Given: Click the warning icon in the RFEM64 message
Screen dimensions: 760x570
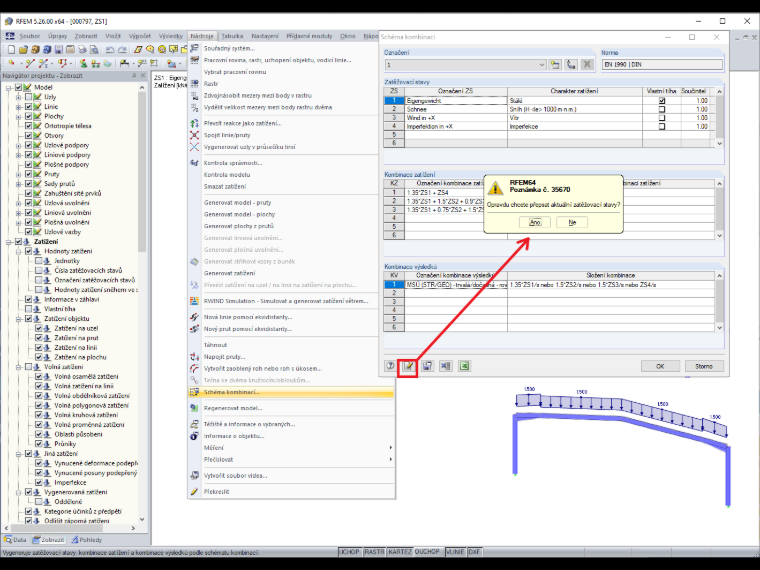Looking at the screenshot, I should coord(495,188).
